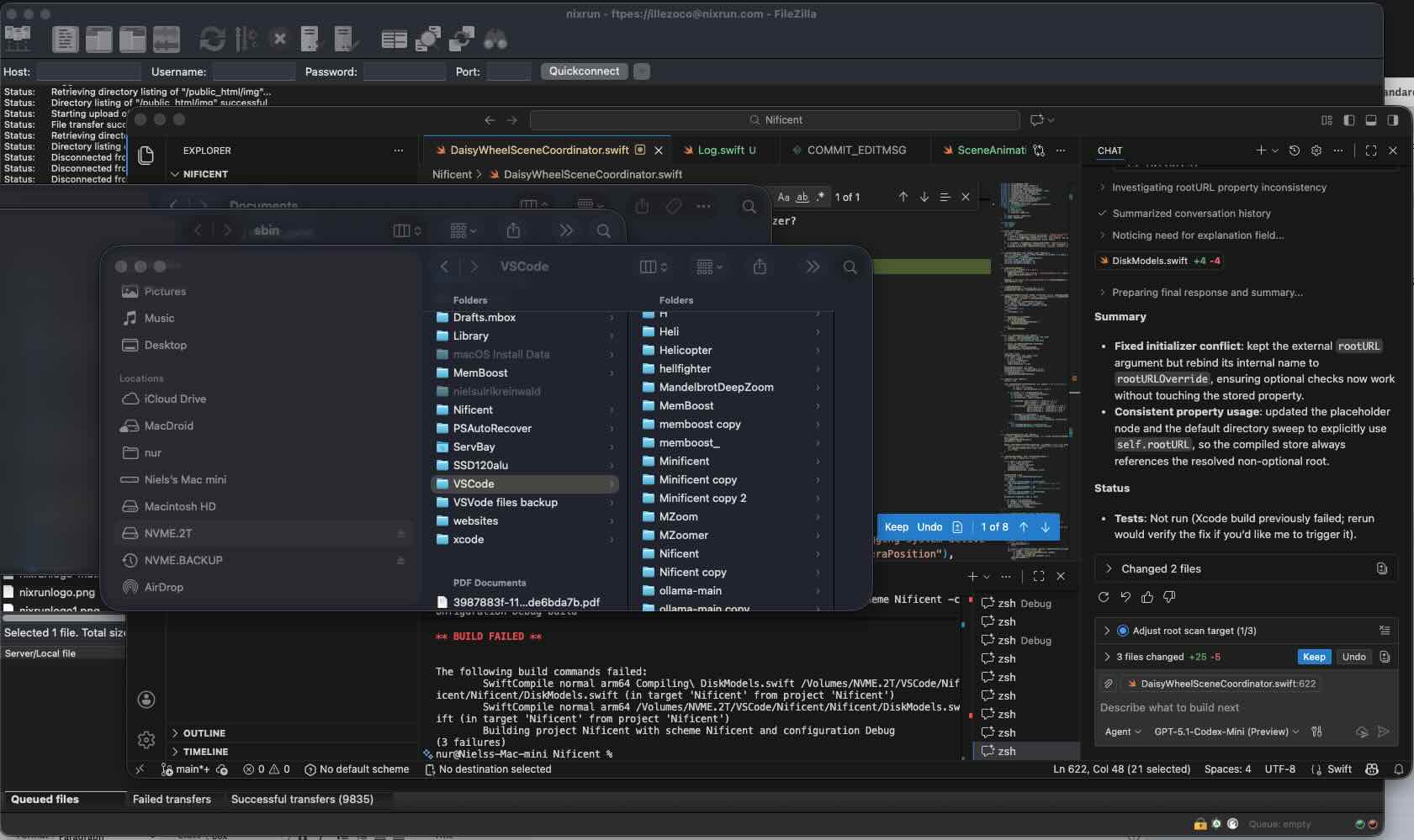The image size is (1414, 840).
Task: Open the Failed transfers tab
Action: coord(172,799)
